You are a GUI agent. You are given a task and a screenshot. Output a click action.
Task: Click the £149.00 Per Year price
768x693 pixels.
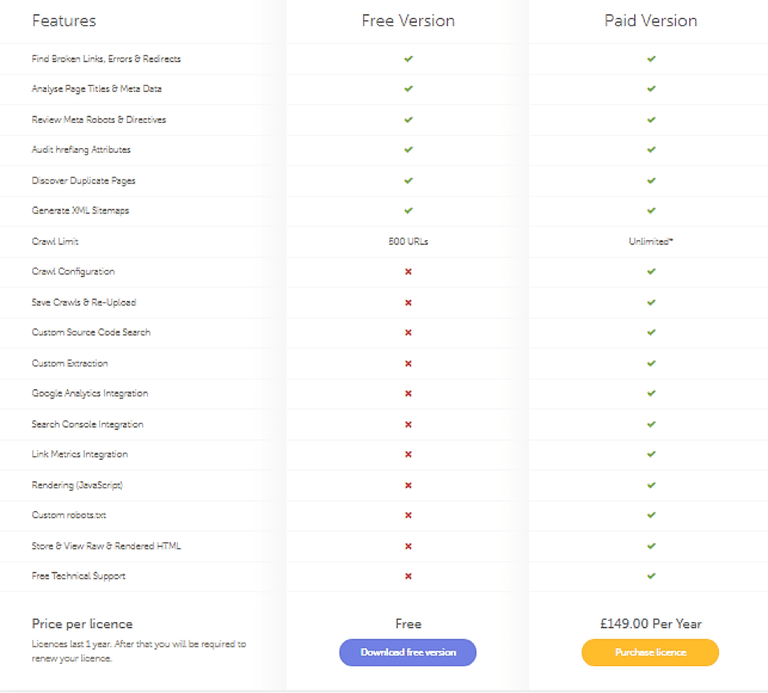pyautogui.click(x=651, y=624)
